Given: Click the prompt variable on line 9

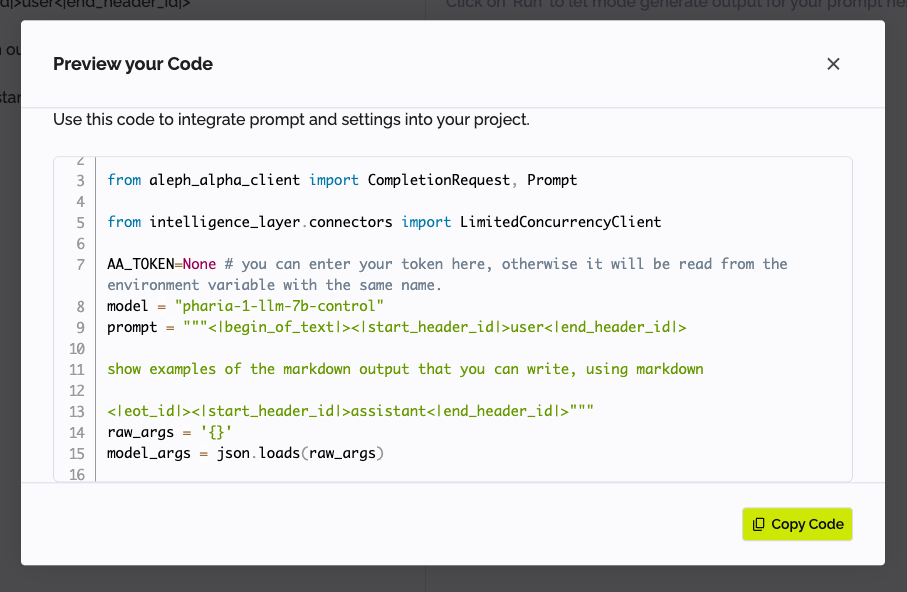Looking at the screenshot, I should tap(132, 327).
